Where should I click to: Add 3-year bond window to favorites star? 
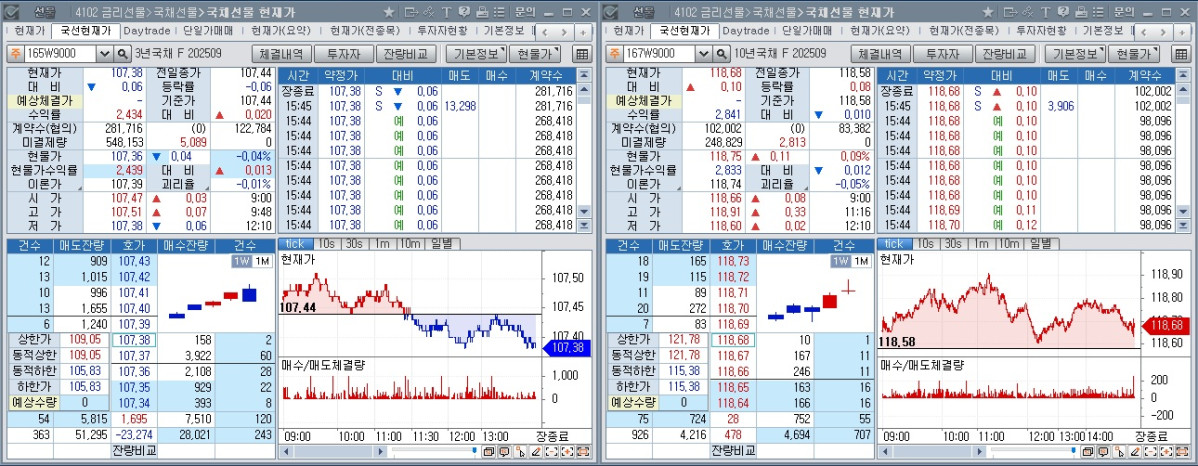pos(389,12)
